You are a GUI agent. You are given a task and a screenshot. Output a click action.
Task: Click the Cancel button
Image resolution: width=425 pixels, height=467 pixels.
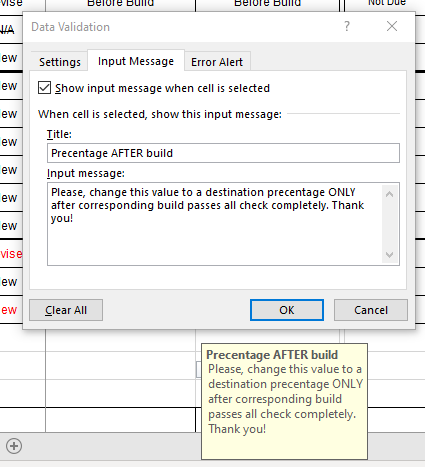(371, 310)
